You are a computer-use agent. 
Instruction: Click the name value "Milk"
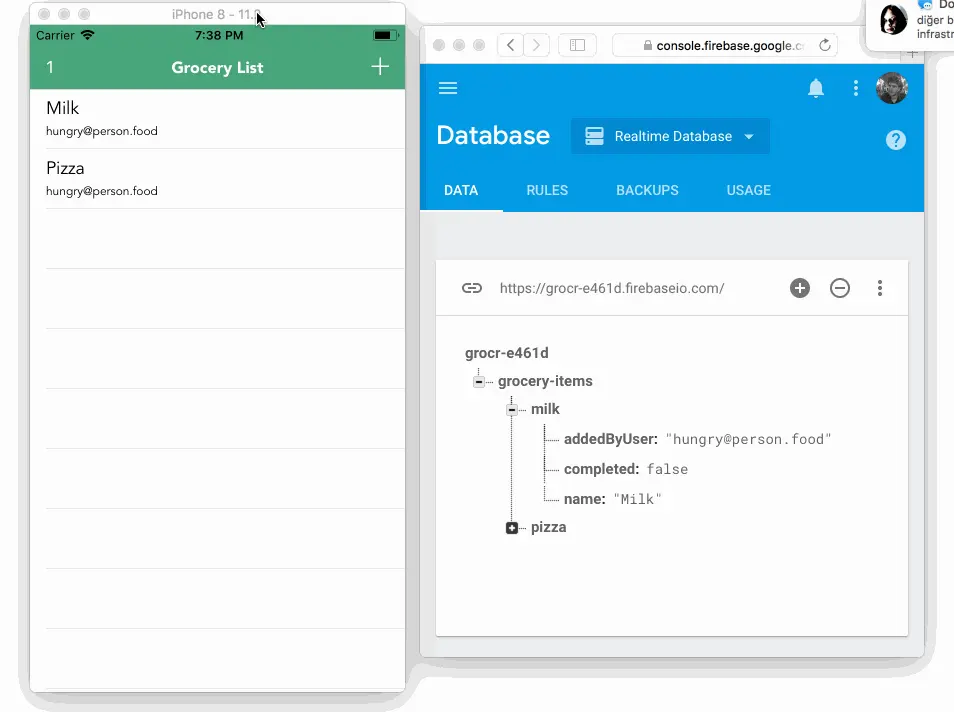pos(637,499)
